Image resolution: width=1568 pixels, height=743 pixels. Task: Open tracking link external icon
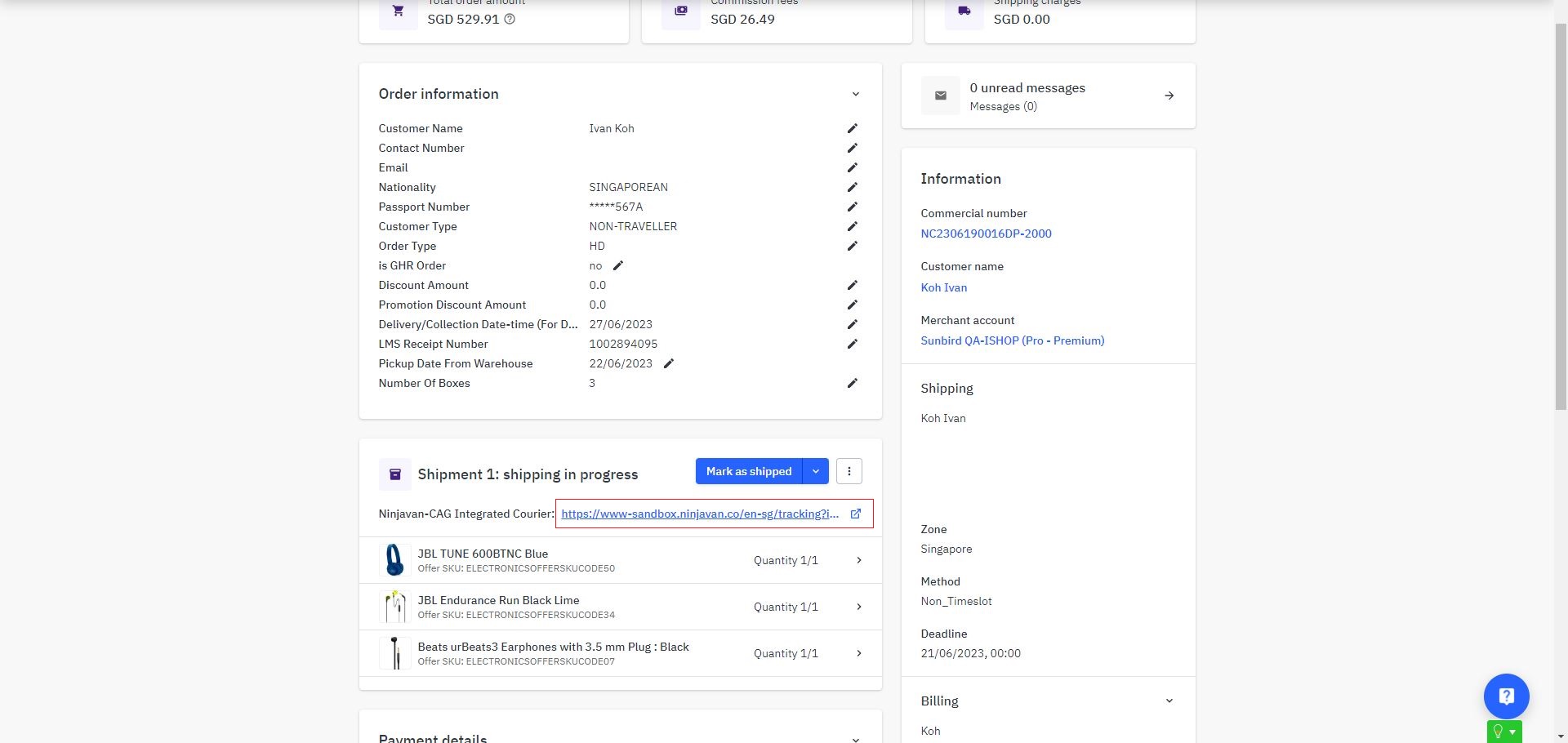click(856, 514)
